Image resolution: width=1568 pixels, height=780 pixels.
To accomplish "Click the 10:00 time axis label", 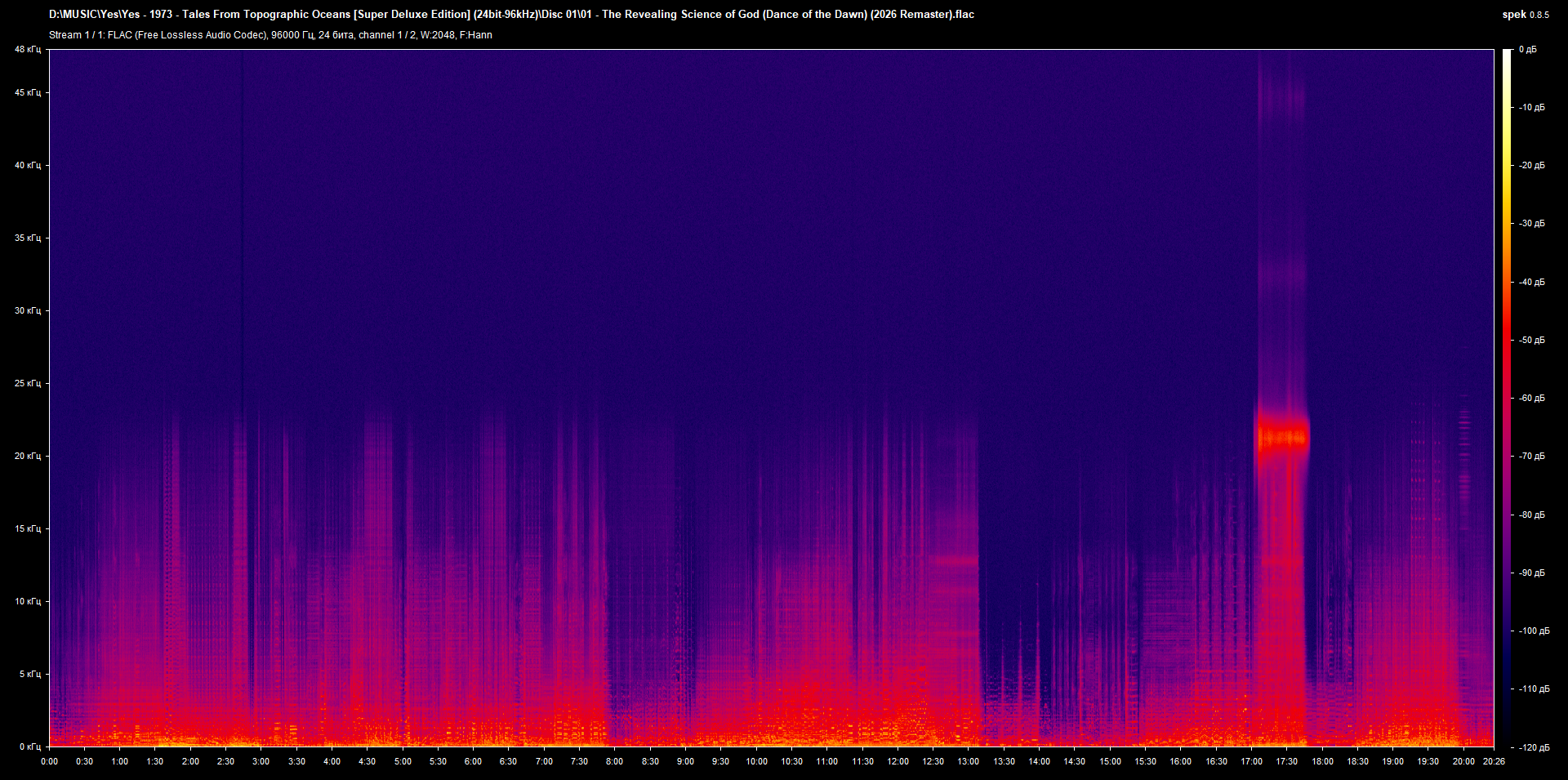I will click(756, 762).
